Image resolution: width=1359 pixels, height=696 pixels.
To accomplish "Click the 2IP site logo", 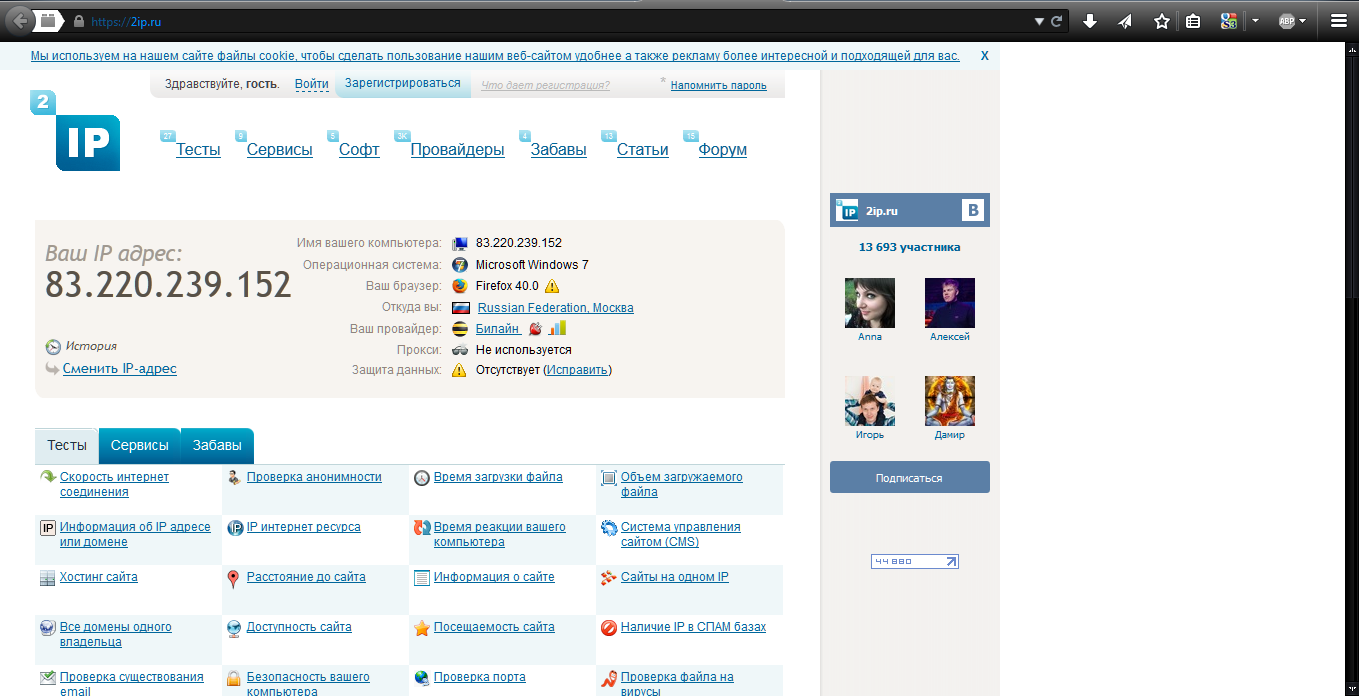I will (x=76, y=131).
